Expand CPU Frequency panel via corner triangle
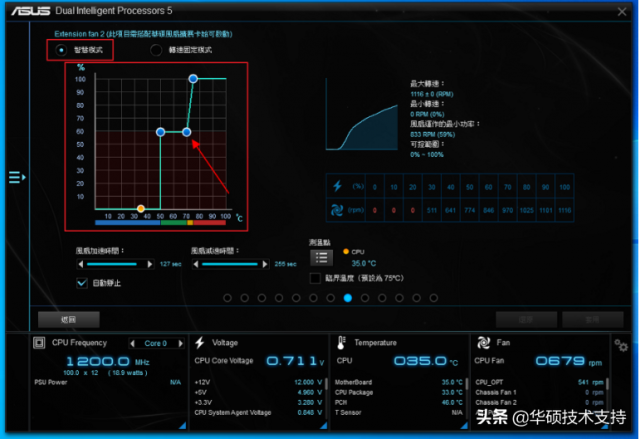 [182, 426]
